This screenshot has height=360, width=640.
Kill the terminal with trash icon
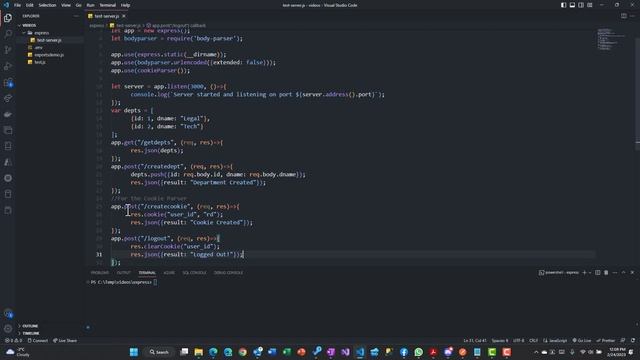click(606, 273)
